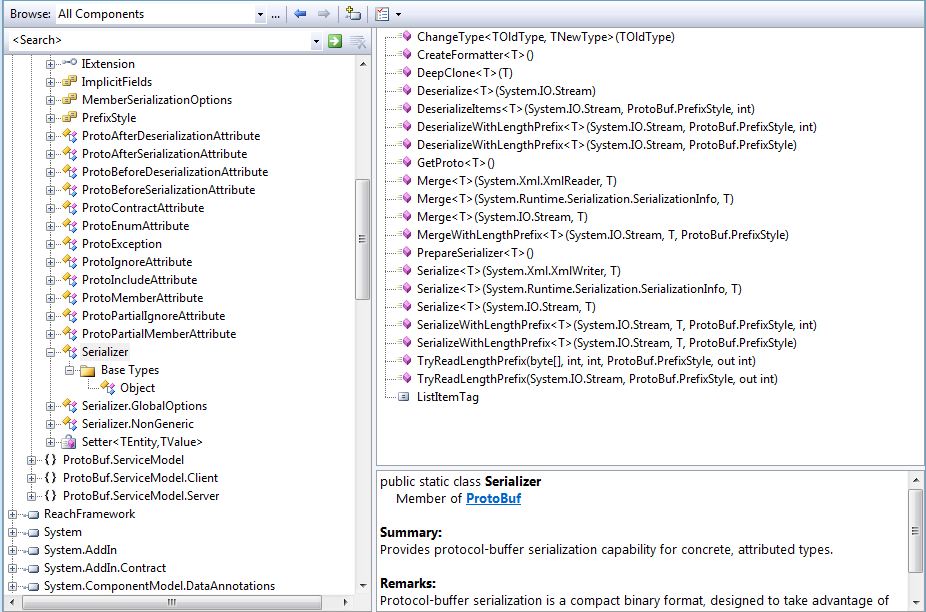
Task: Expand the System.AddIn.Contract assembly
Action: 12,568
